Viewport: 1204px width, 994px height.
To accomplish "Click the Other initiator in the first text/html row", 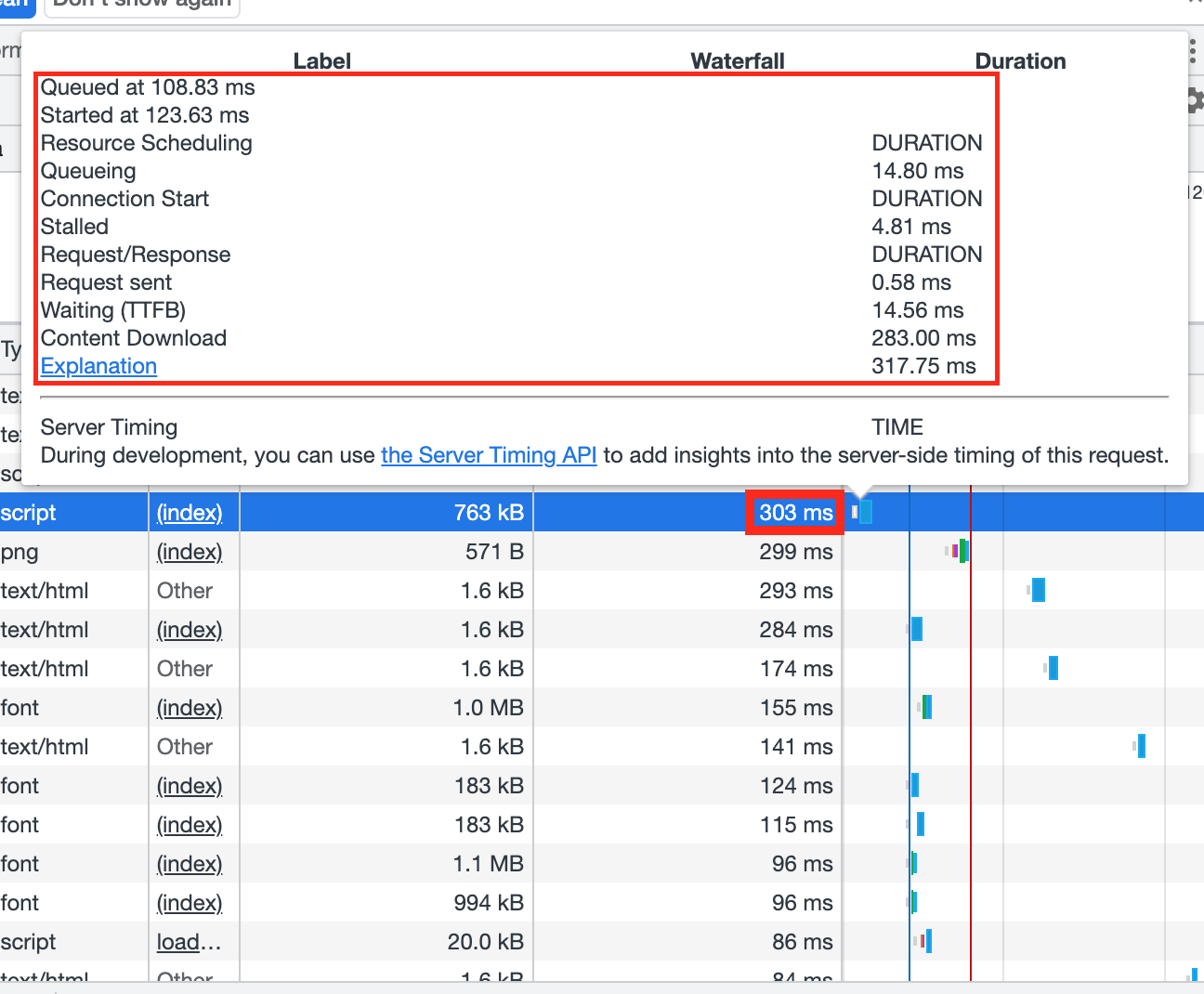I will pos(184,590).
